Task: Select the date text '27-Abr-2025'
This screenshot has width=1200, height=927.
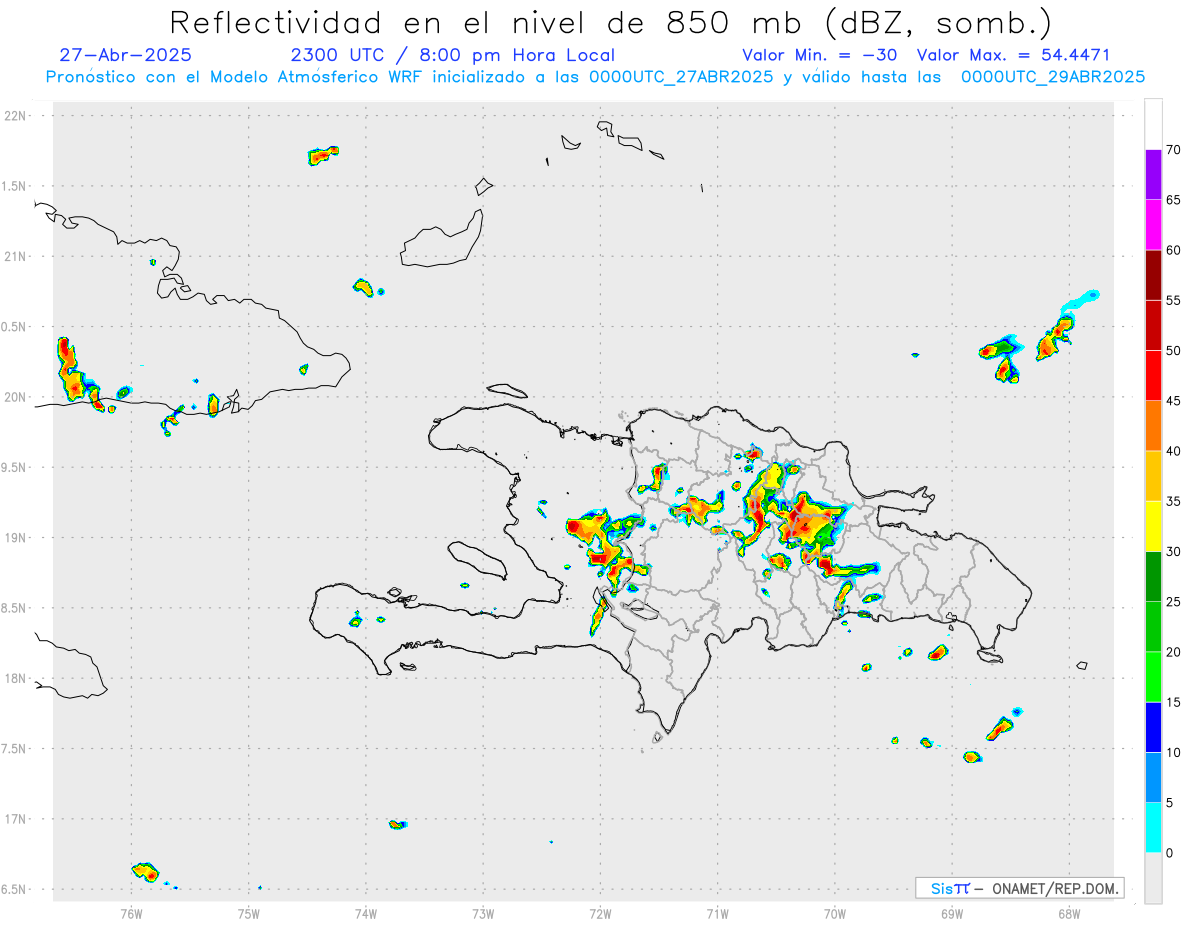Action: [x=126, y=55]
